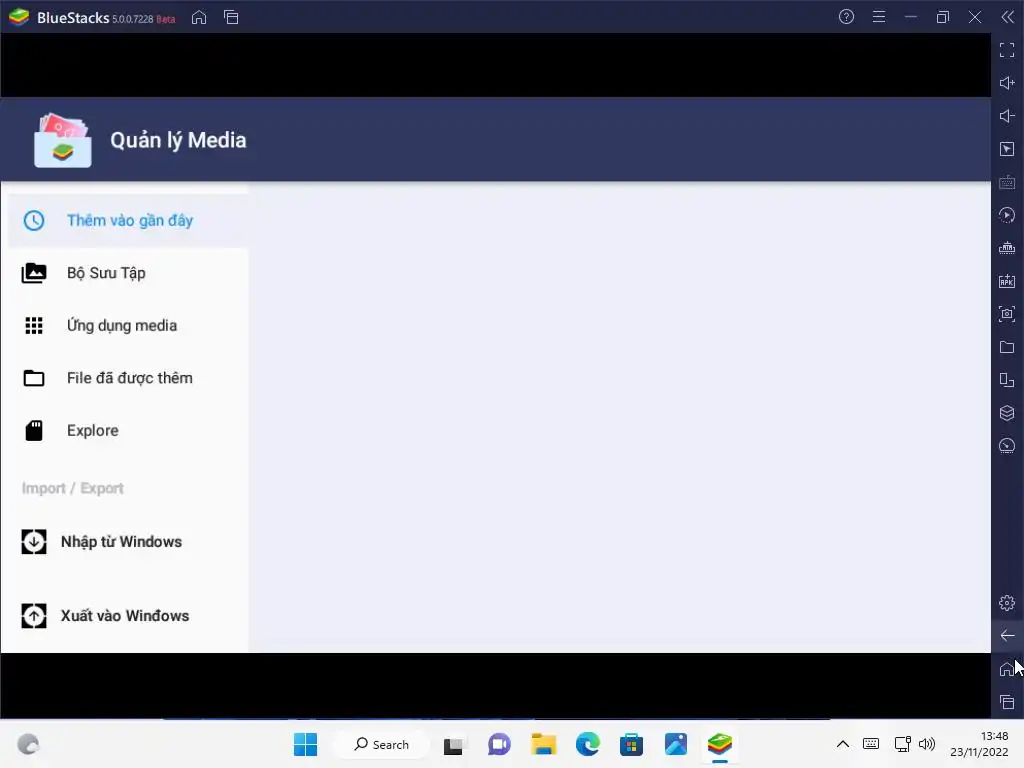
Task: Open the volume speaker tray icon
Action: pyautogui.click(x=927, y=744)
